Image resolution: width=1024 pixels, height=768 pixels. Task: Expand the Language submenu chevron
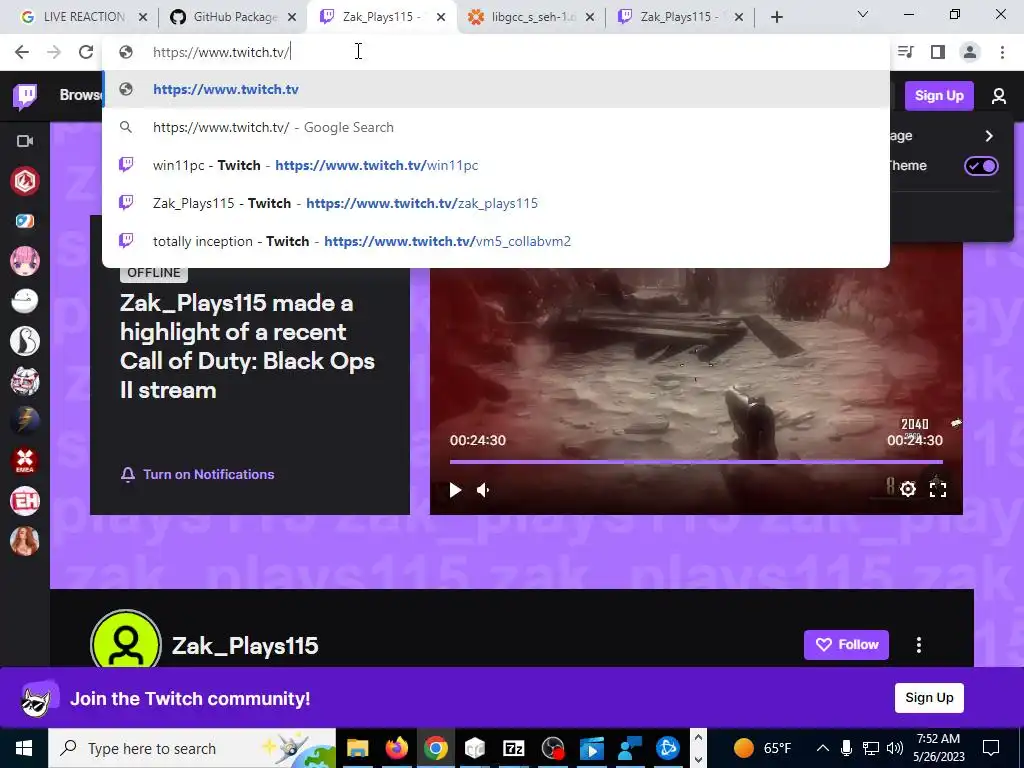989,136
